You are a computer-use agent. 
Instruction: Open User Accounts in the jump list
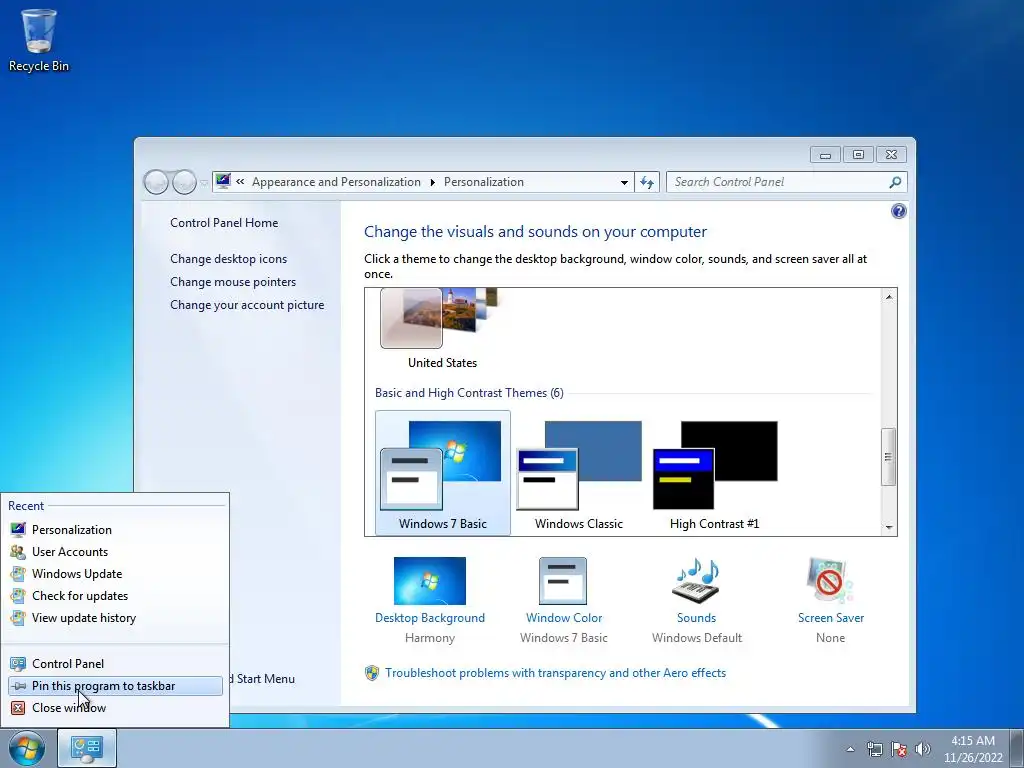point(115,552)
